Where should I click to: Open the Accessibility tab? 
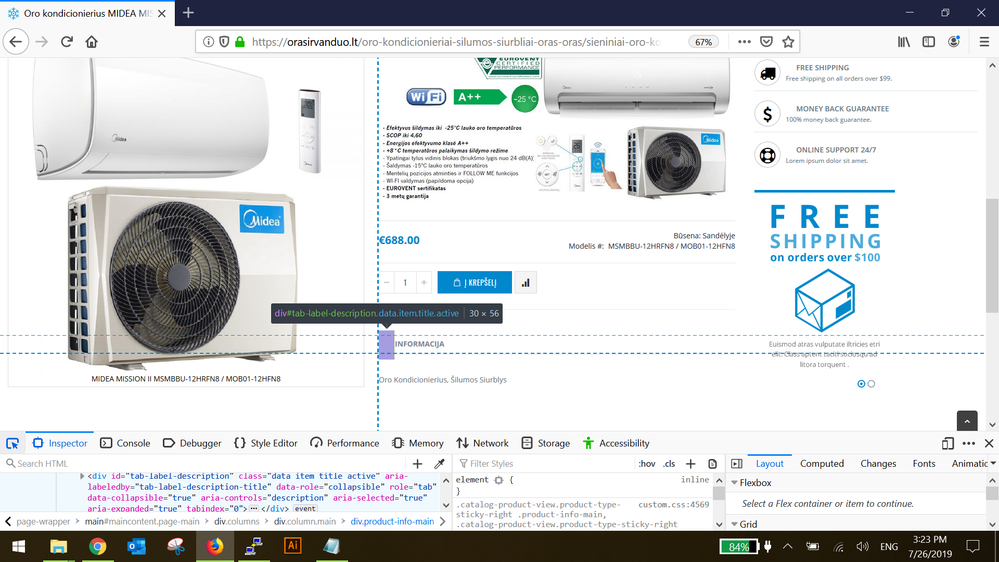pyautogui.click(x=616, y=443)
